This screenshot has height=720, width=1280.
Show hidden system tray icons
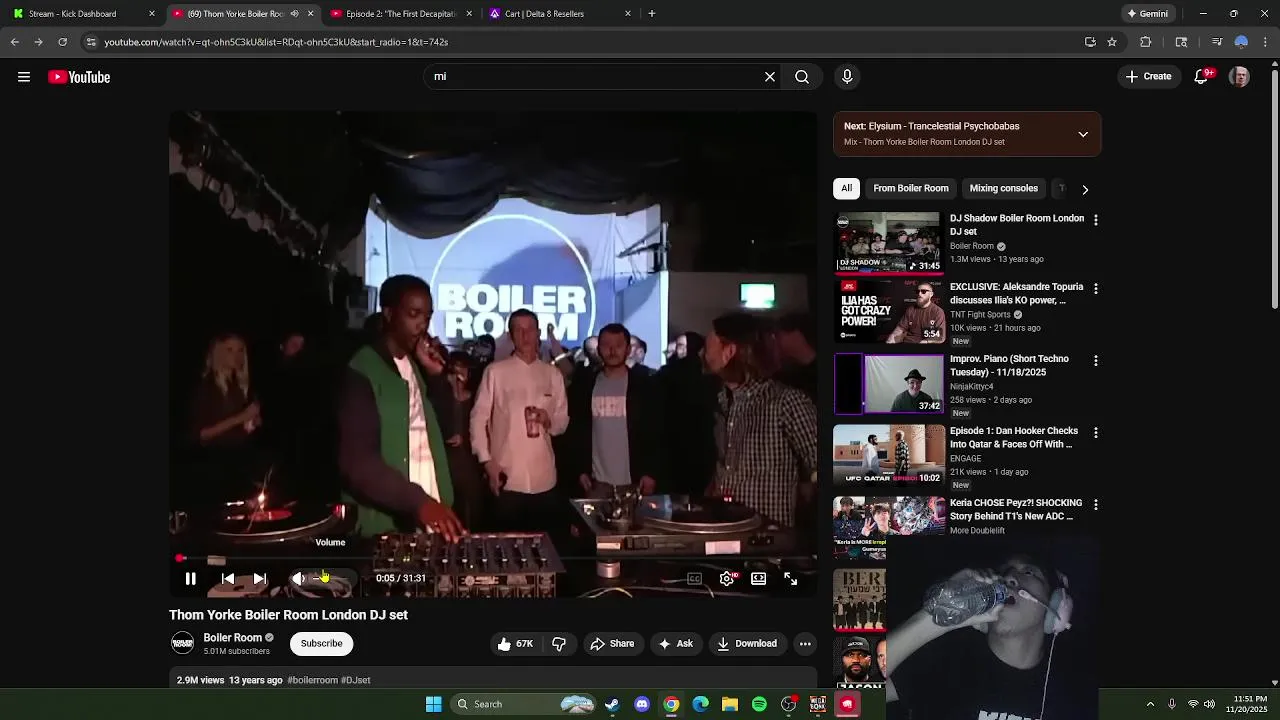click(1150, 704)
